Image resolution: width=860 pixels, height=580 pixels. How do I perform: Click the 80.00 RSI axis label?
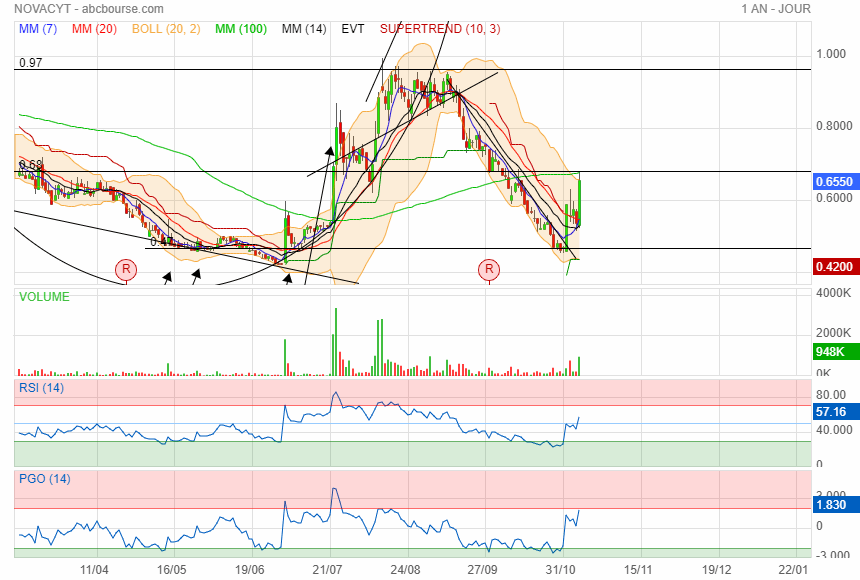pyautogui.click(x=831, y=395)
